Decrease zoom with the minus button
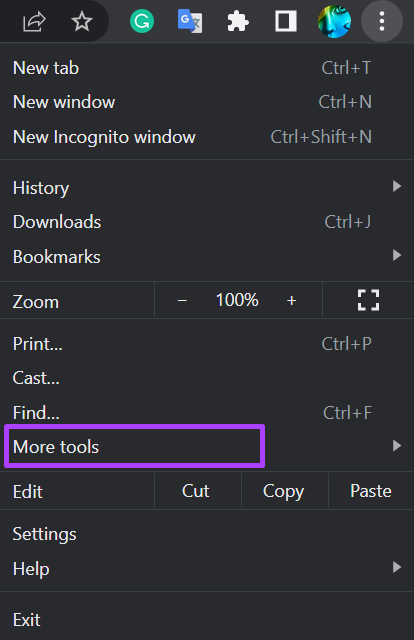This screenshot has width=414, height=640. [x=182, y=300]
